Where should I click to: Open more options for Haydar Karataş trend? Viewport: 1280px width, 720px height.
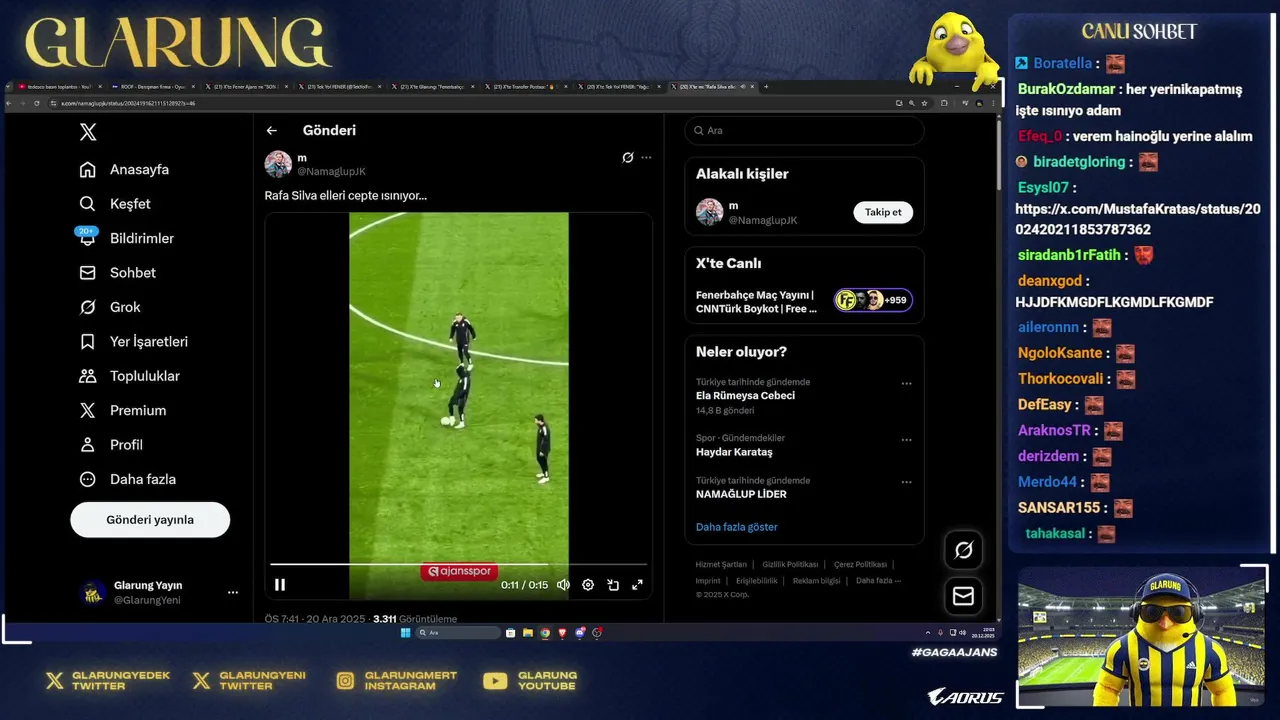tap(906, 439)
